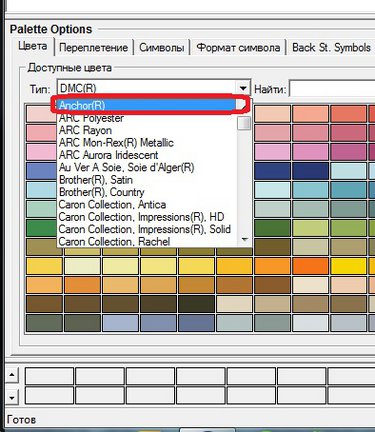Pick the teal swatch in the aqua row
375x432 pixels.
pos(348,190)
